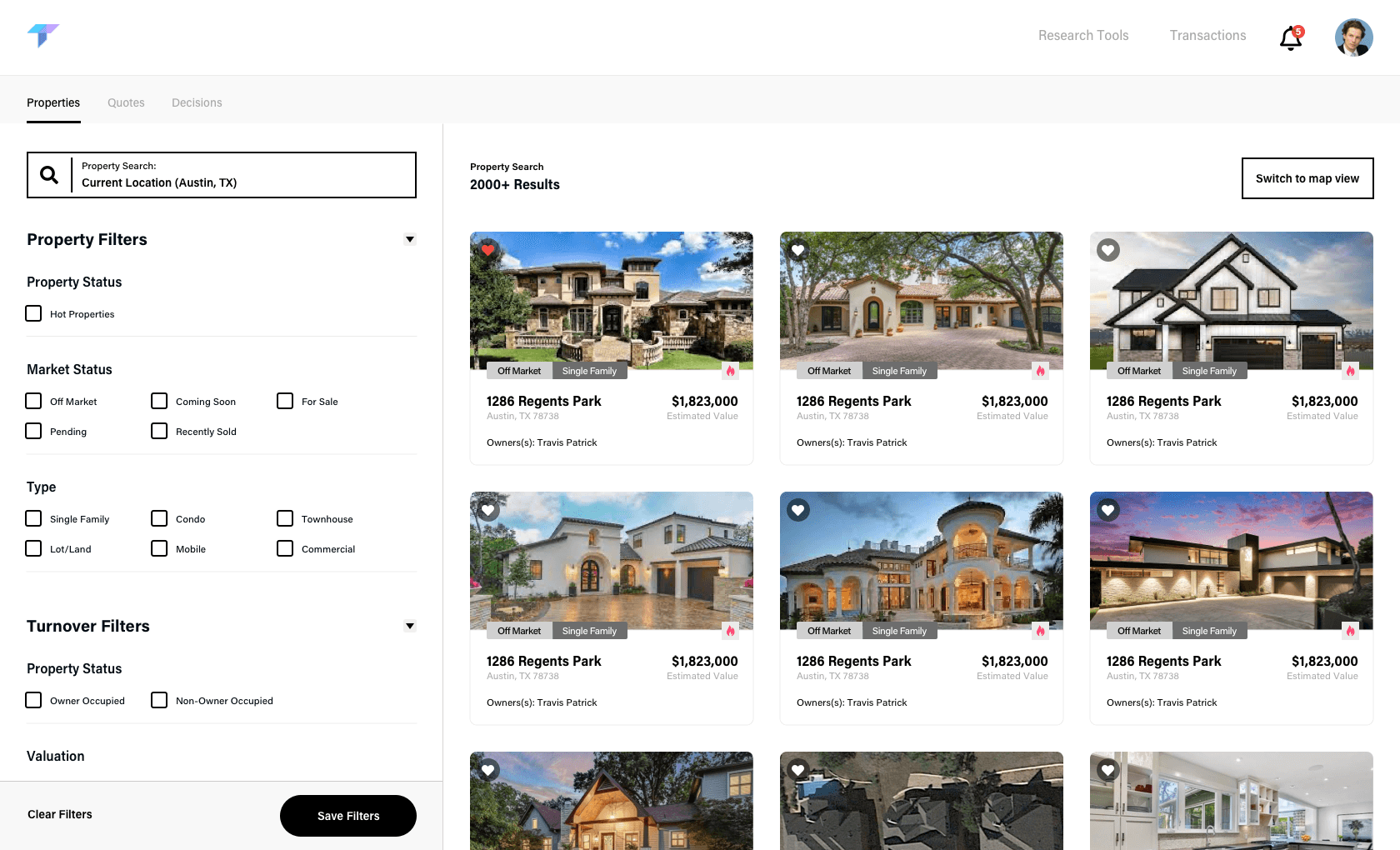1400x850 pixels.
Task: Tick the Mobile type checkbox
Action: tap(159, 548)
